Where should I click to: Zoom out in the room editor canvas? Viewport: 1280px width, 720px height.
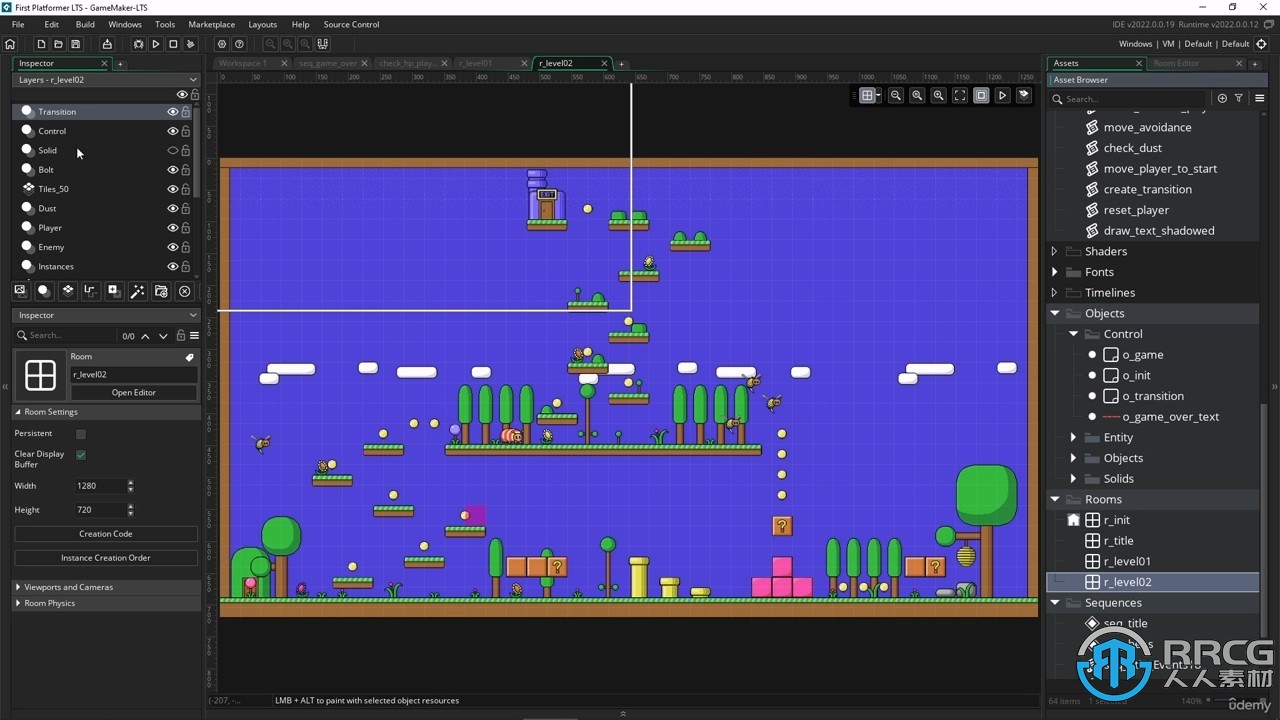tap(896, 95)
